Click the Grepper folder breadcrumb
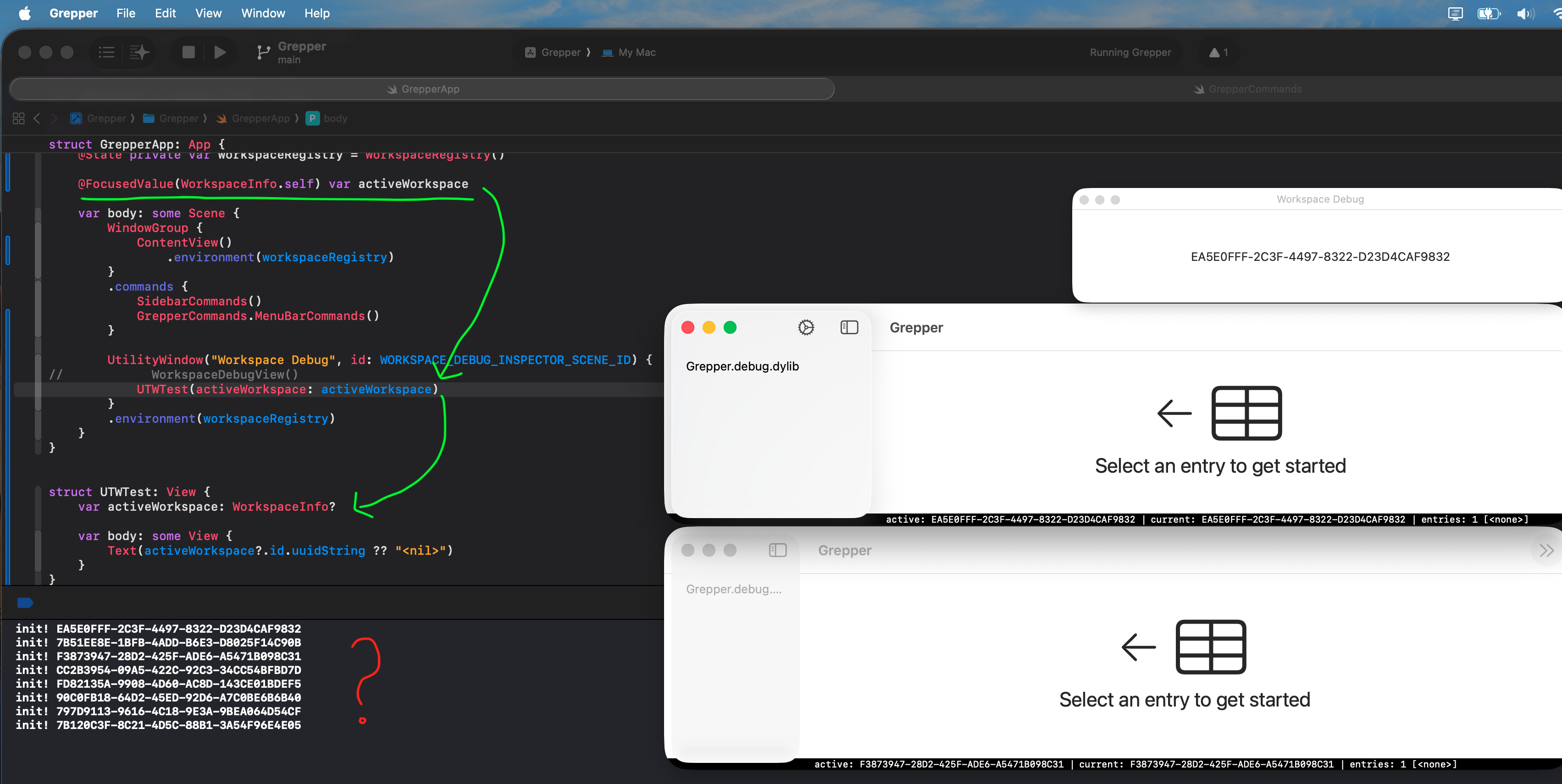The height and width of the screenshot is (784, 1562). (171, 118)
